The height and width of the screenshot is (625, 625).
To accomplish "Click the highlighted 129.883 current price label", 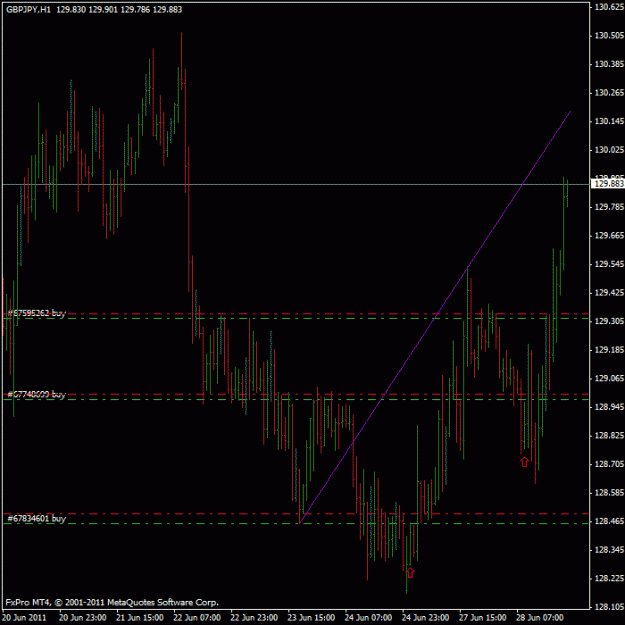I will (x=608, y=184).
